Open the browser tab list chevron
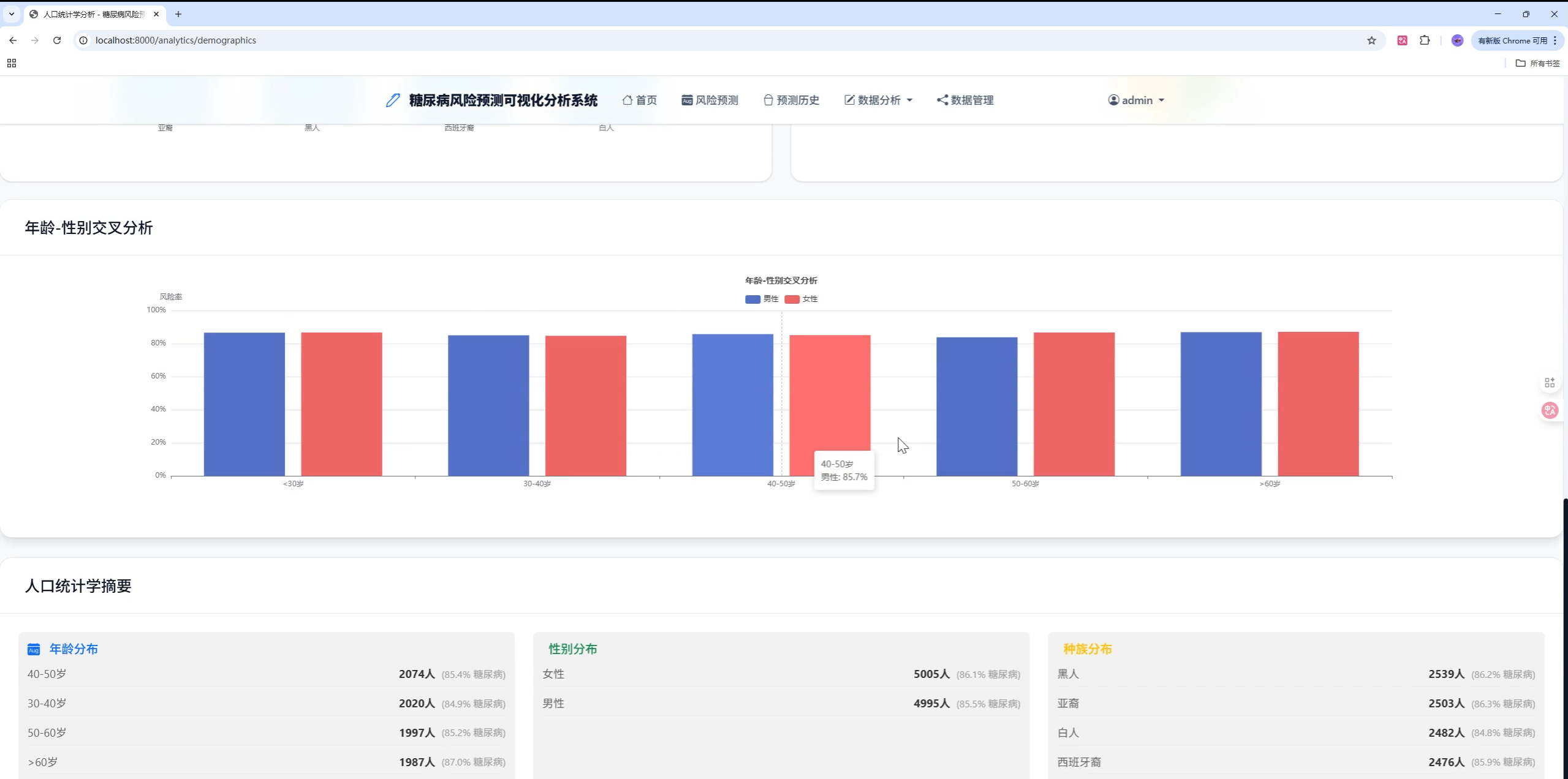The width and height of the screenshot is (1568, 779). click(x=10, y=13)
